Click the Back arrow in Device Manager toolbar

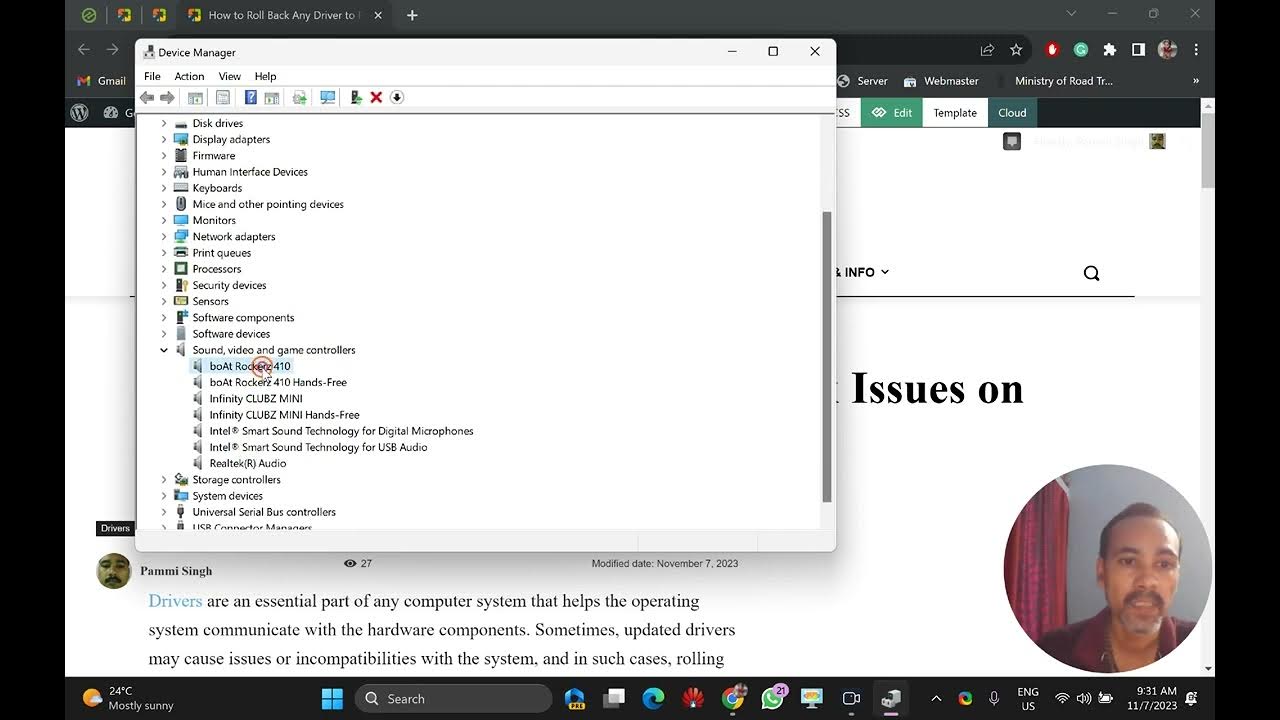[147, 97]
